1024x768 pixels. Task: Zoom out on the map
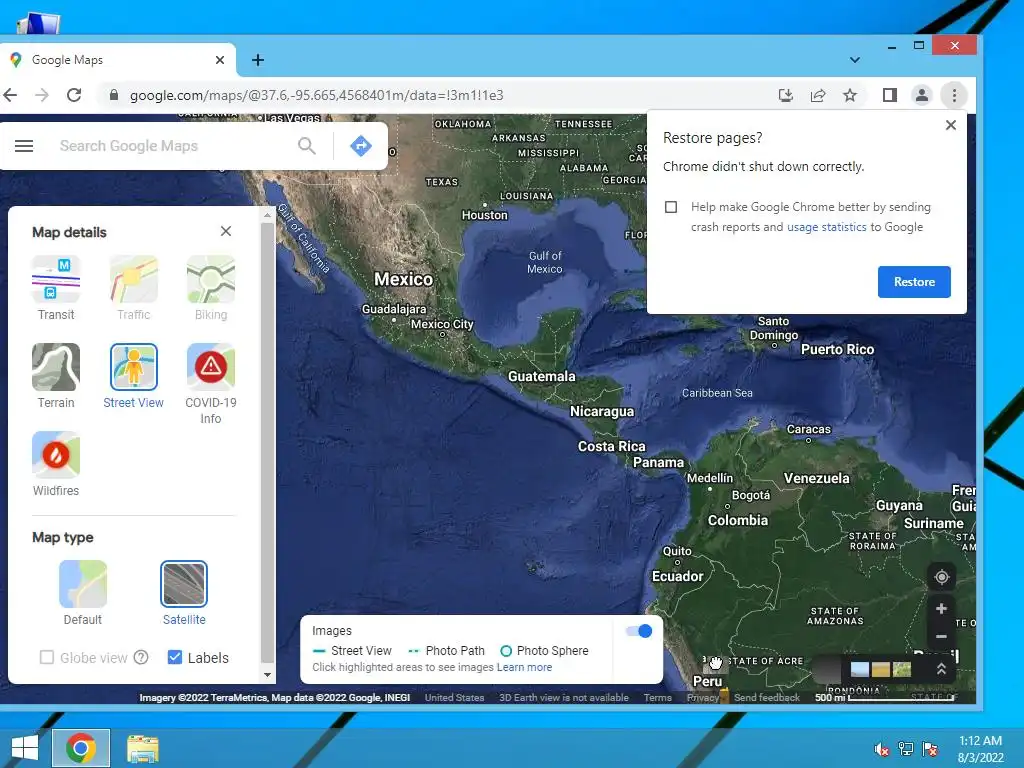point(941,636)
